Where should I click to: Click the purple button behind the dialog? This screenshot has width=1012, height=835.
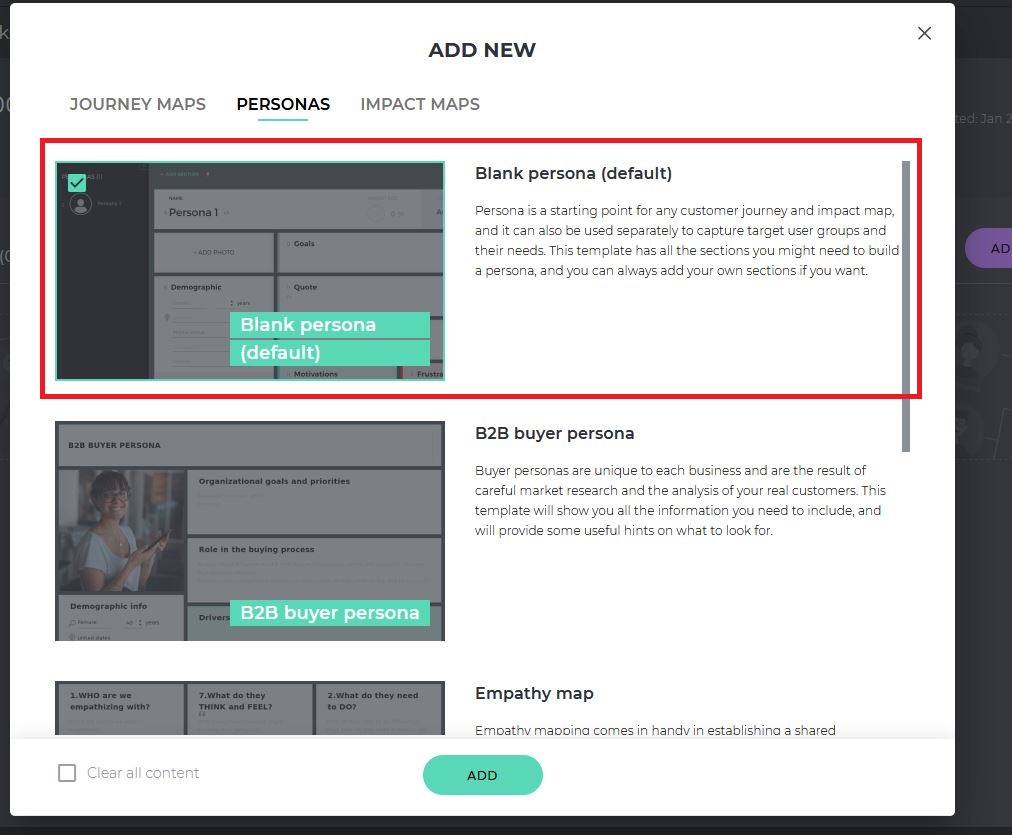click(989, 248)
